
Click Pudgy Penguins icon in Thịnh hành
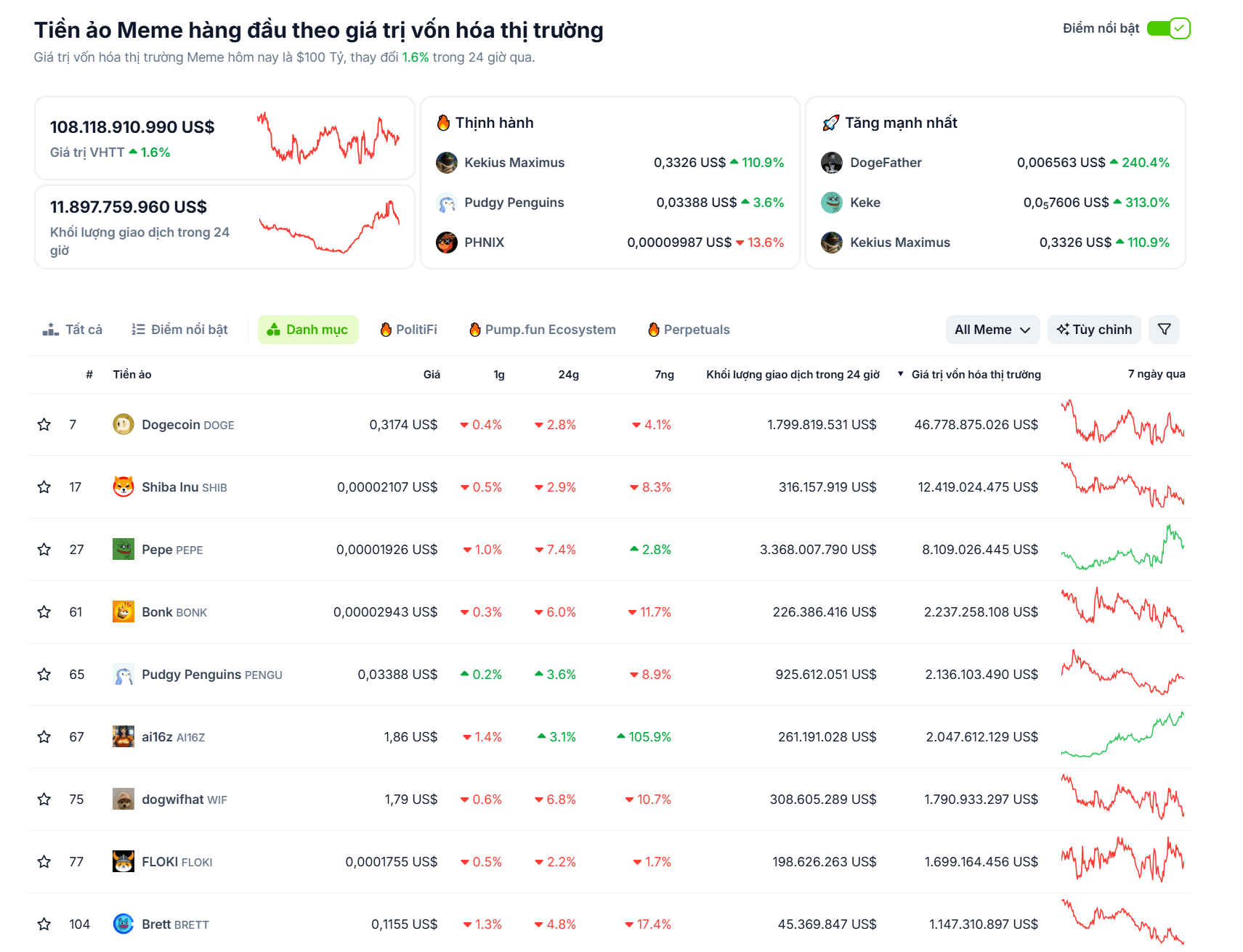[x=446, y=203]
